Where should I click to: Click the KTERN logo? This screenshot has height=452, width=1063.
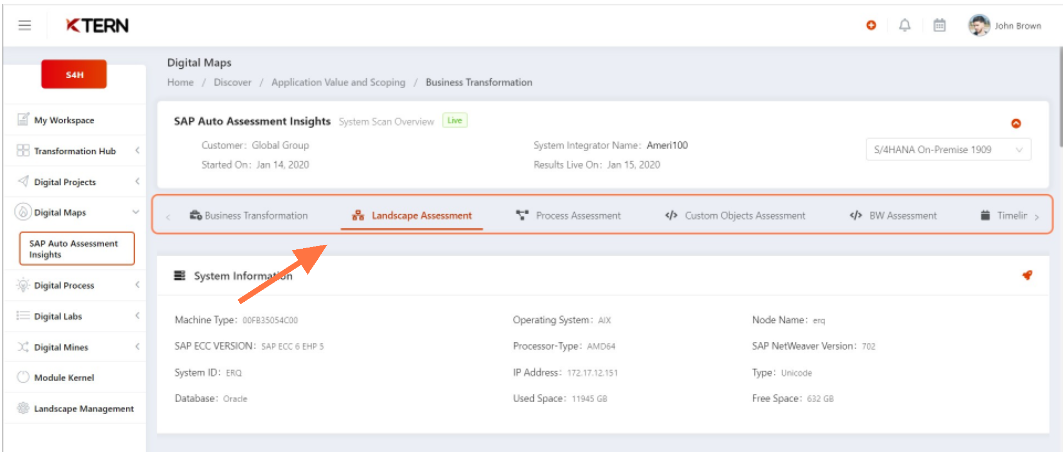coord(97,26)
